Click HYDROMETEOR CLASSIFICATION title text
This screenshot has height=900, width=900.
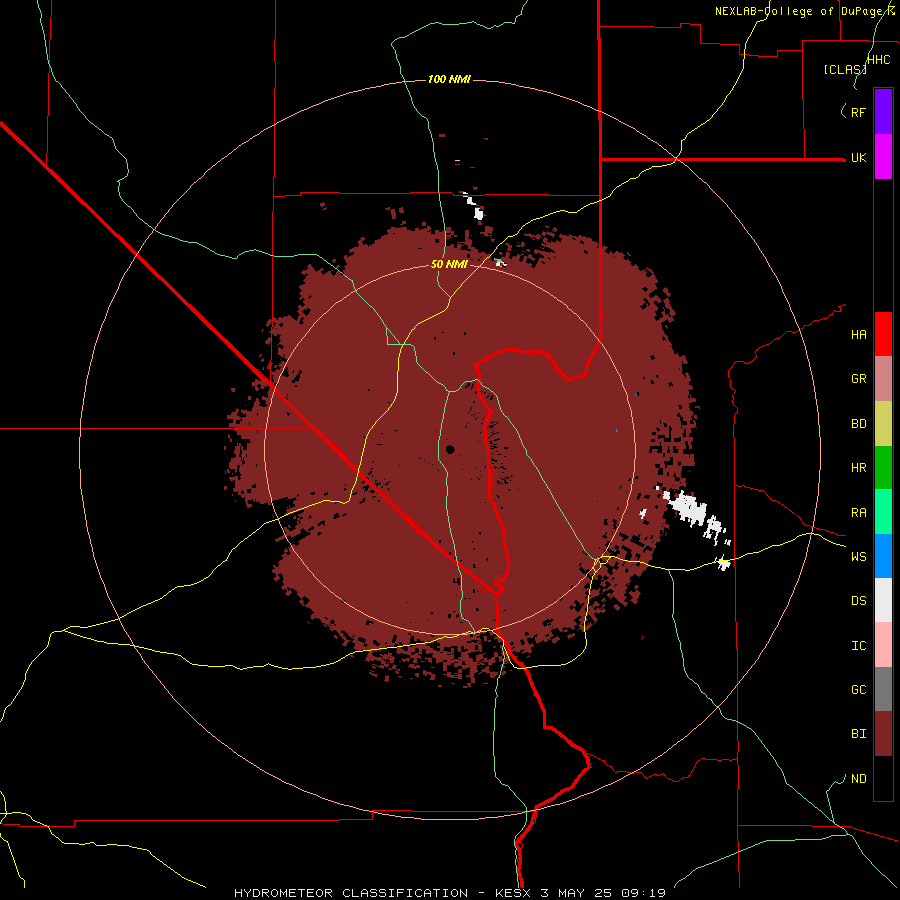[351, 893]
